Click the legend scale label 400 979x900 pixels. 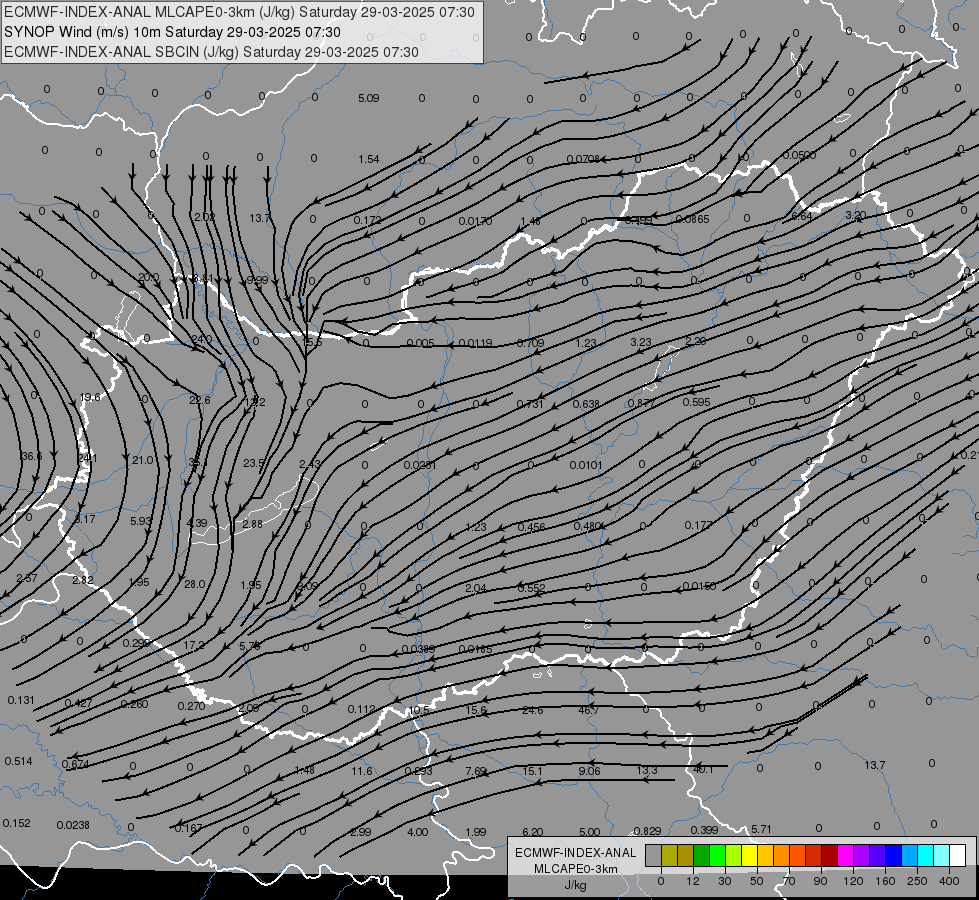point(949,881)
